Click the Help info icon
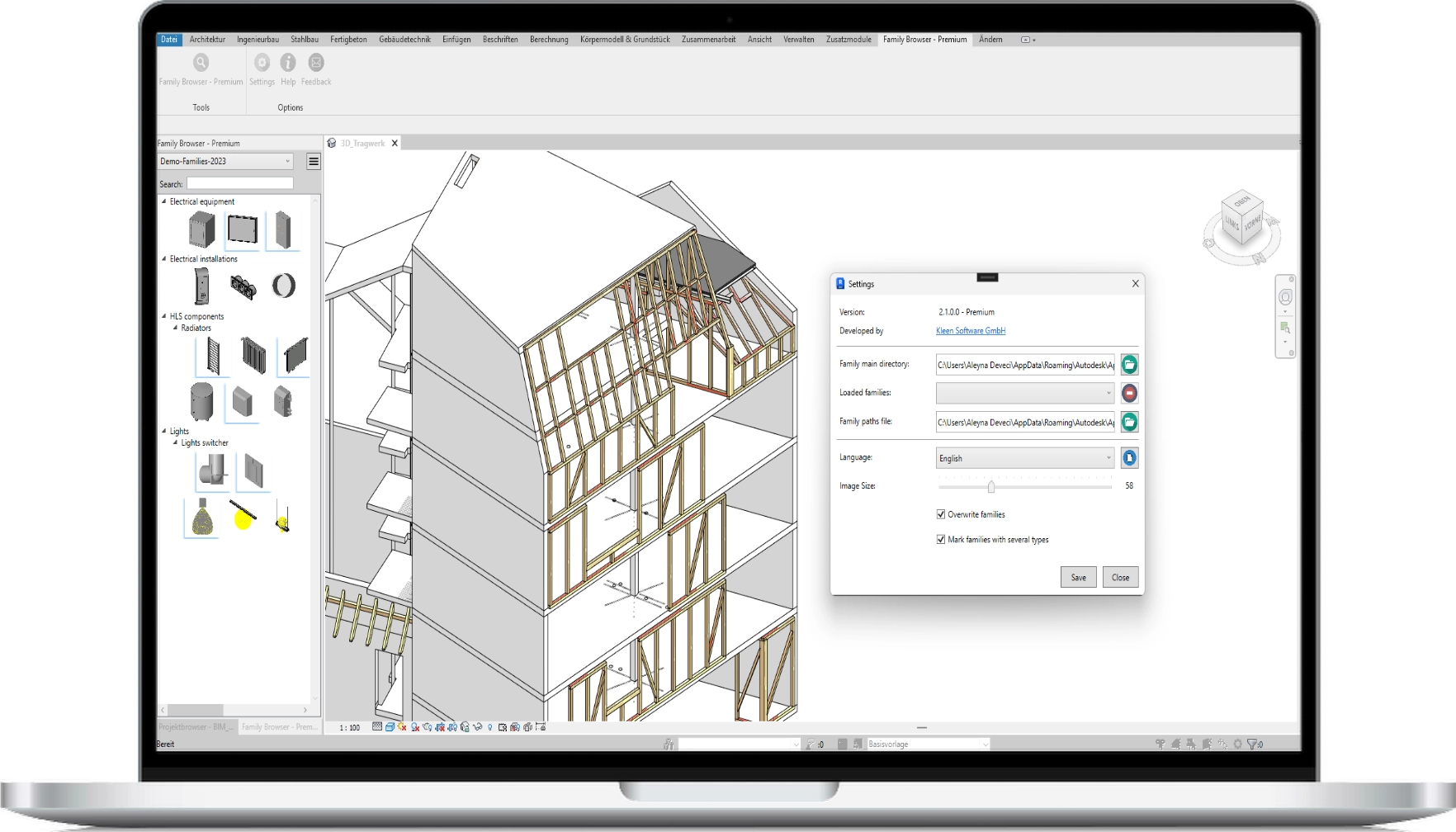This screenshot has height=832, width=1456. pyautogui.click(x=288, y=63)
